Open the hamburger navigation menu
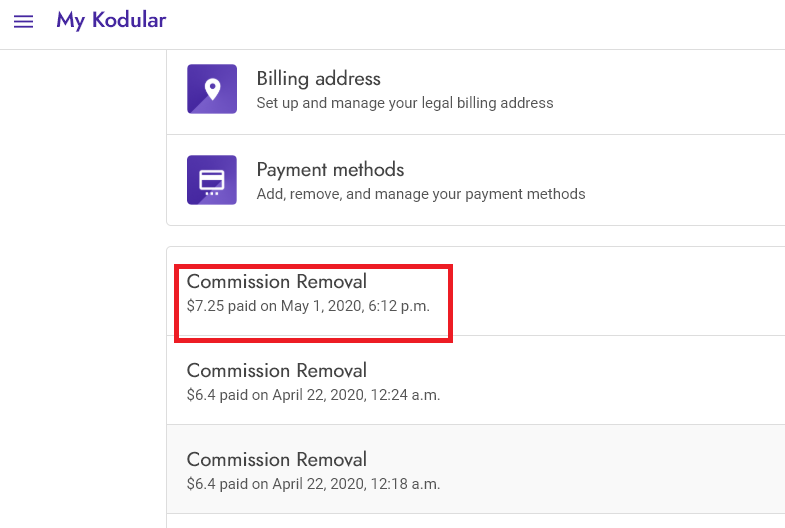 pyautogui.click(x=23, y=22)
